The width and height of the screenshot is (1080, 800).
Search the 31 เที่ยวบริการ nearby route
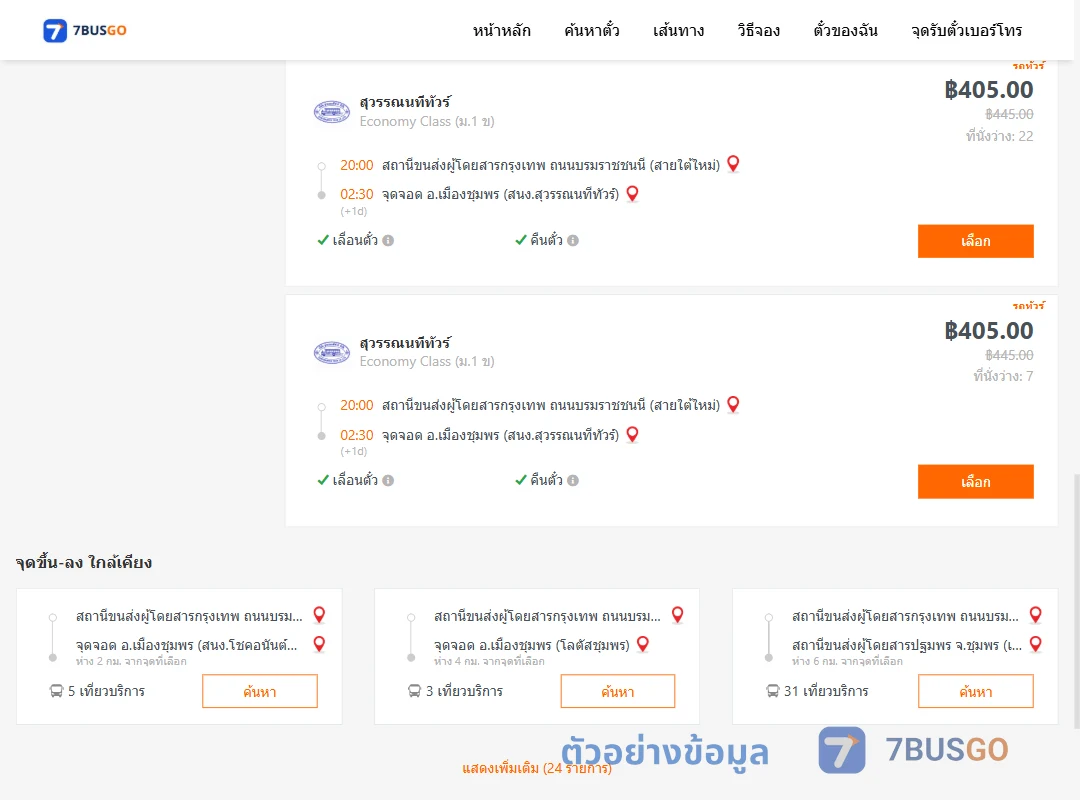tap(975, 691)
